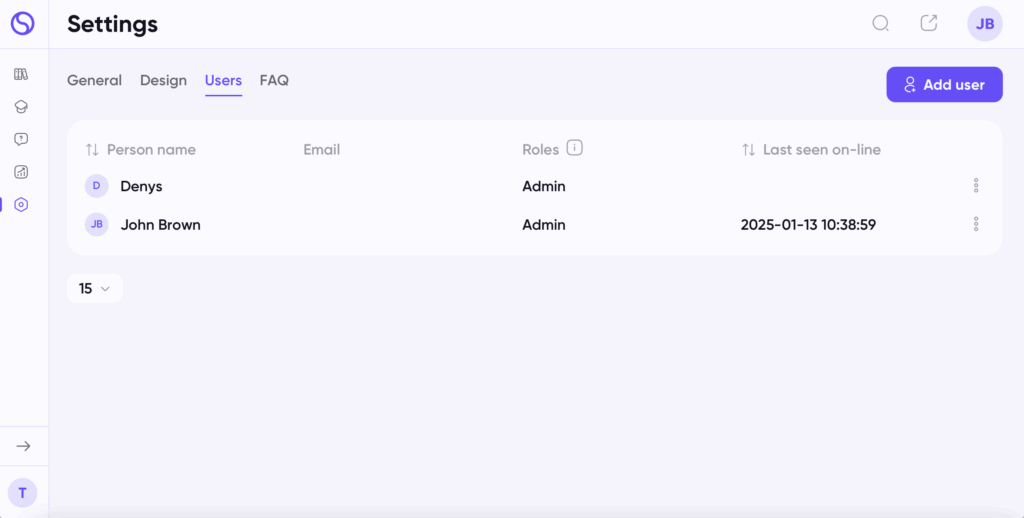The width and height of the screenshot is (1024, 518).
Task: Open the library books sidebar icon
Action: coord(21,74)
